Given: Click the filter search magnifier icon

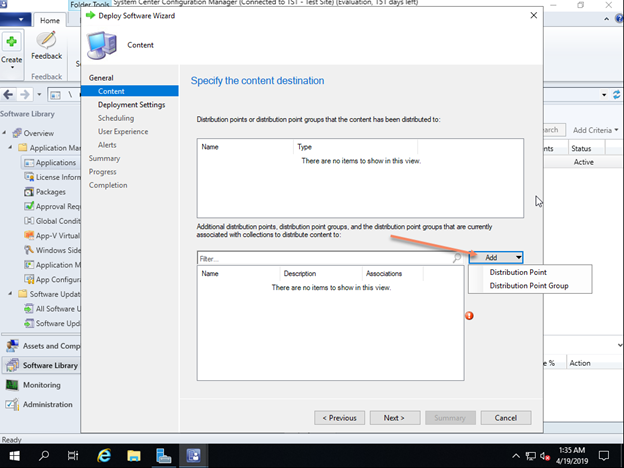Looking at the screenshot, I should 457,258.
